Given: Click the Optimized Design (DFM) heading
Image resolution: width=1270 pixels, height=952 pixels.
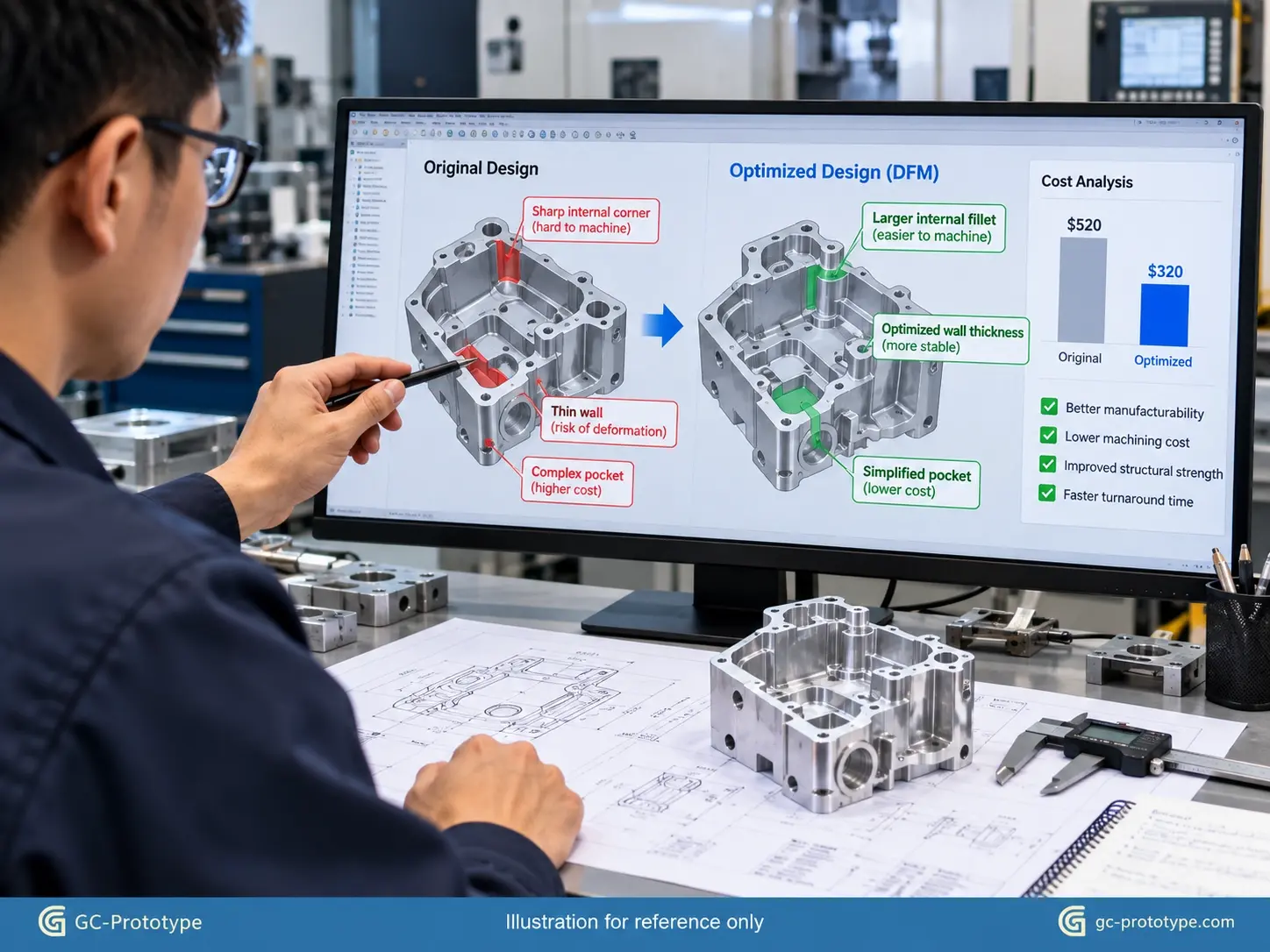Looking at the screenshot, I should coord(834,172).
